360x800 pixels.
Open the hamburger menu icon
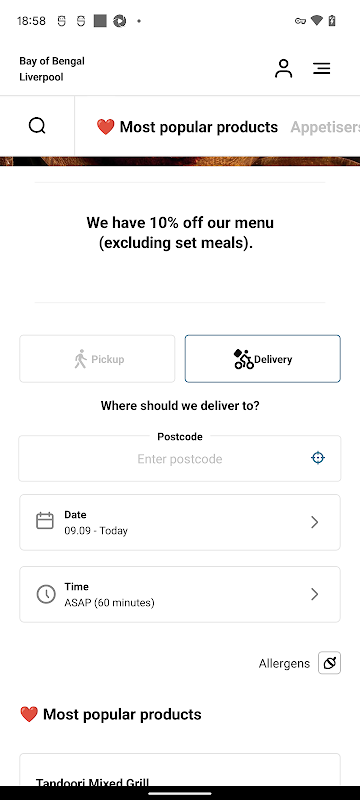coord(322,68)
